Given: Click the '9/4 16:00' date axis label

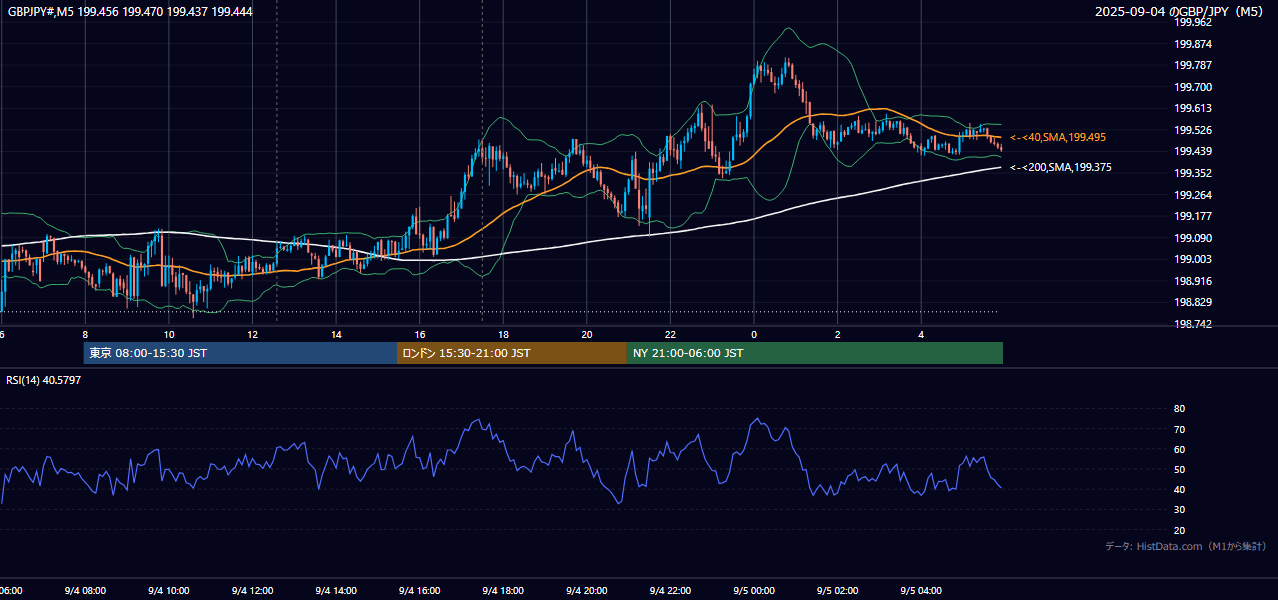Looking at the screenshot, I should click(420, 591).
